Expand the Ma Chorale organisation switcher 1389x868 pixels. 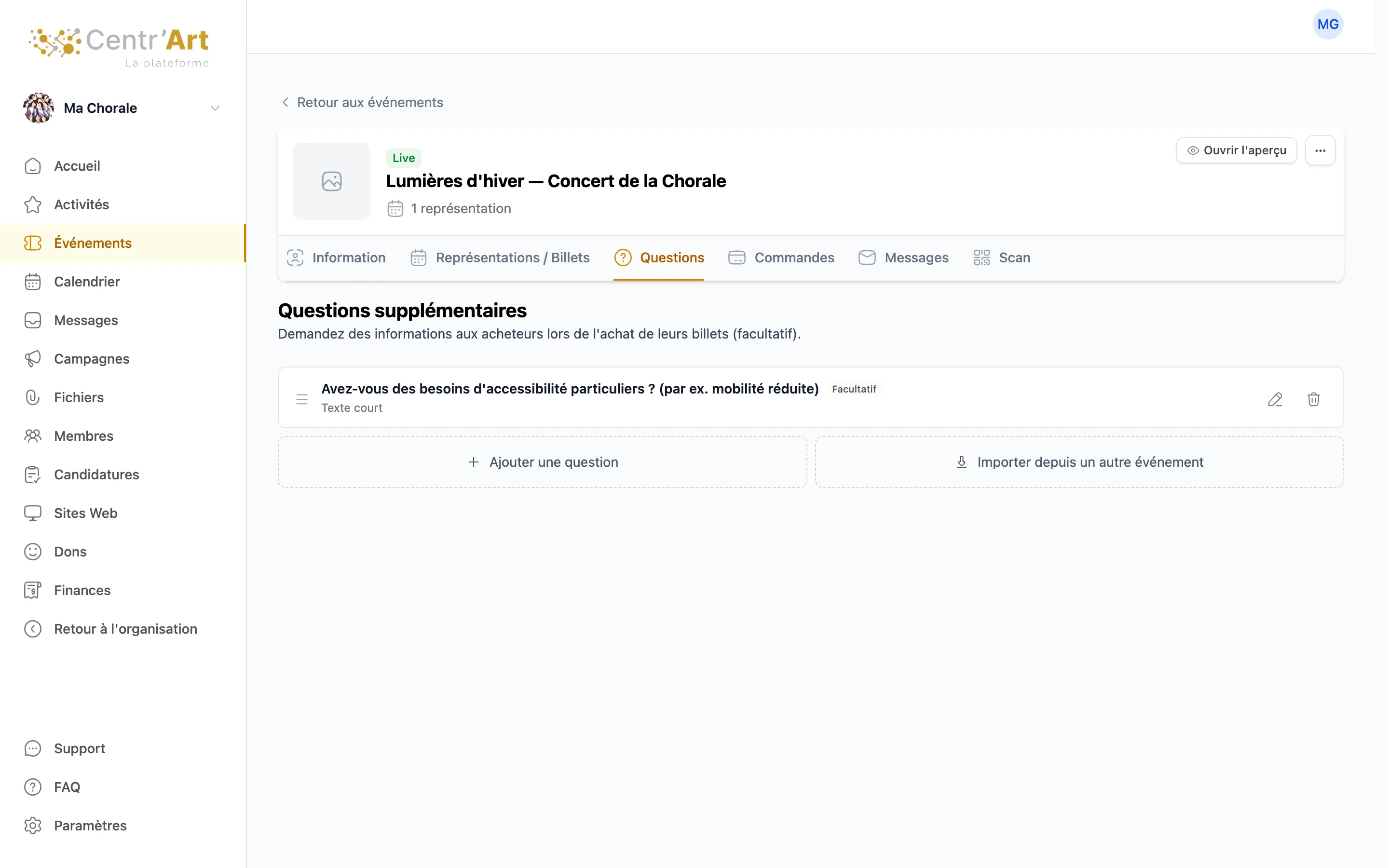point(122,108)
